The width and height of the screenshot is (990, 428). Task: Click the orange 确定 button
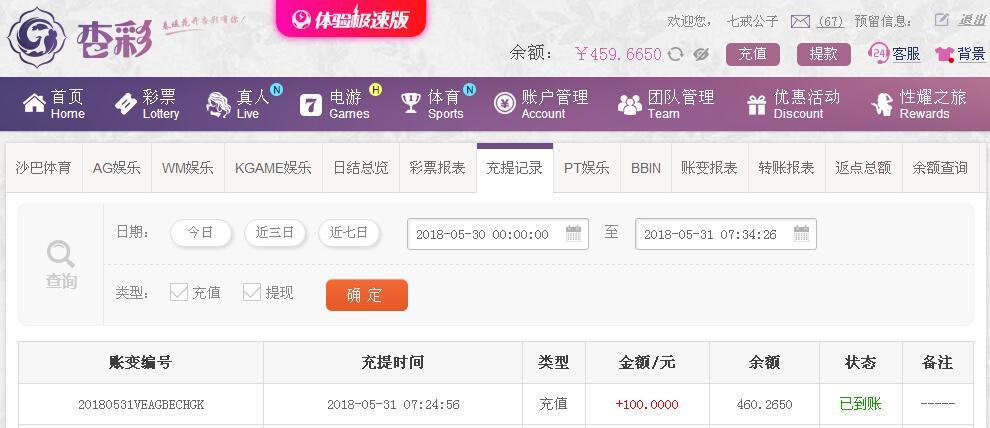pyautogui.click(x=367, y=295)
